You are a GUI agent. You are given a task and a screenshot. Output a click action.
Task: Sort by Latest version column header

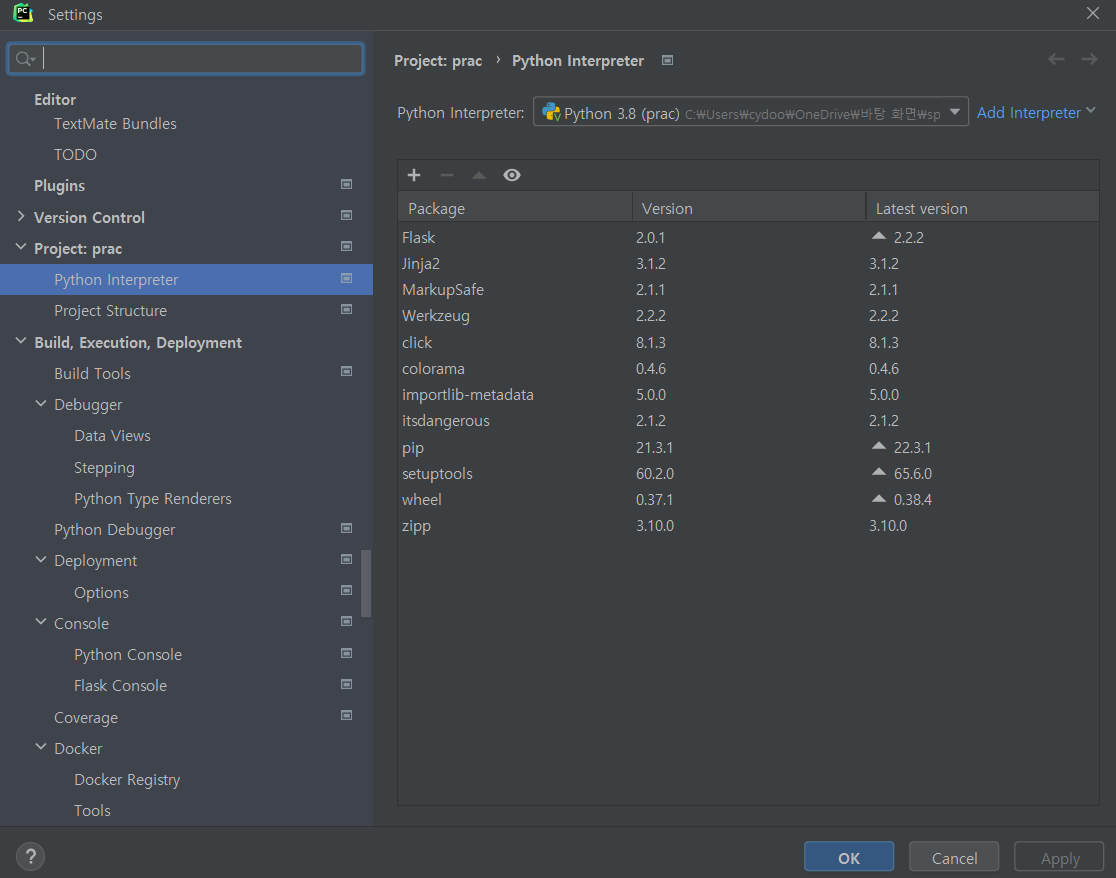[x=982, y=208]
